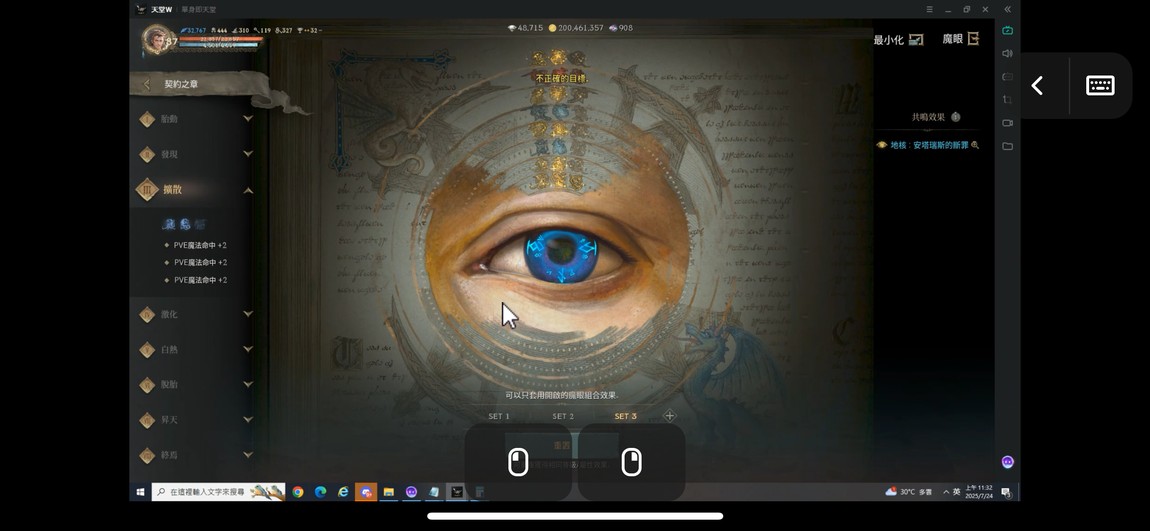The width and height of the screenshot is (1150, 531).
Task: Tap the overlay back arrow button
Action: pos(1037,86)
